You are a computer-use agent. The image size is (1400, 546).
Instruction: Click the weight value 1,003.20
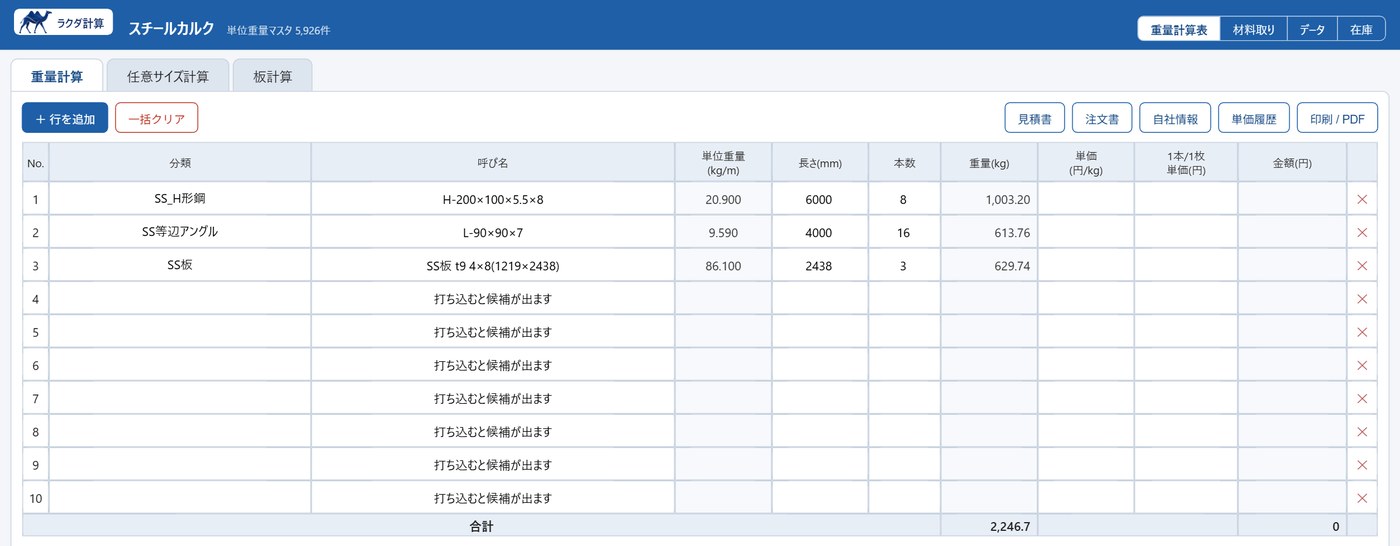[x=989, y=200]
